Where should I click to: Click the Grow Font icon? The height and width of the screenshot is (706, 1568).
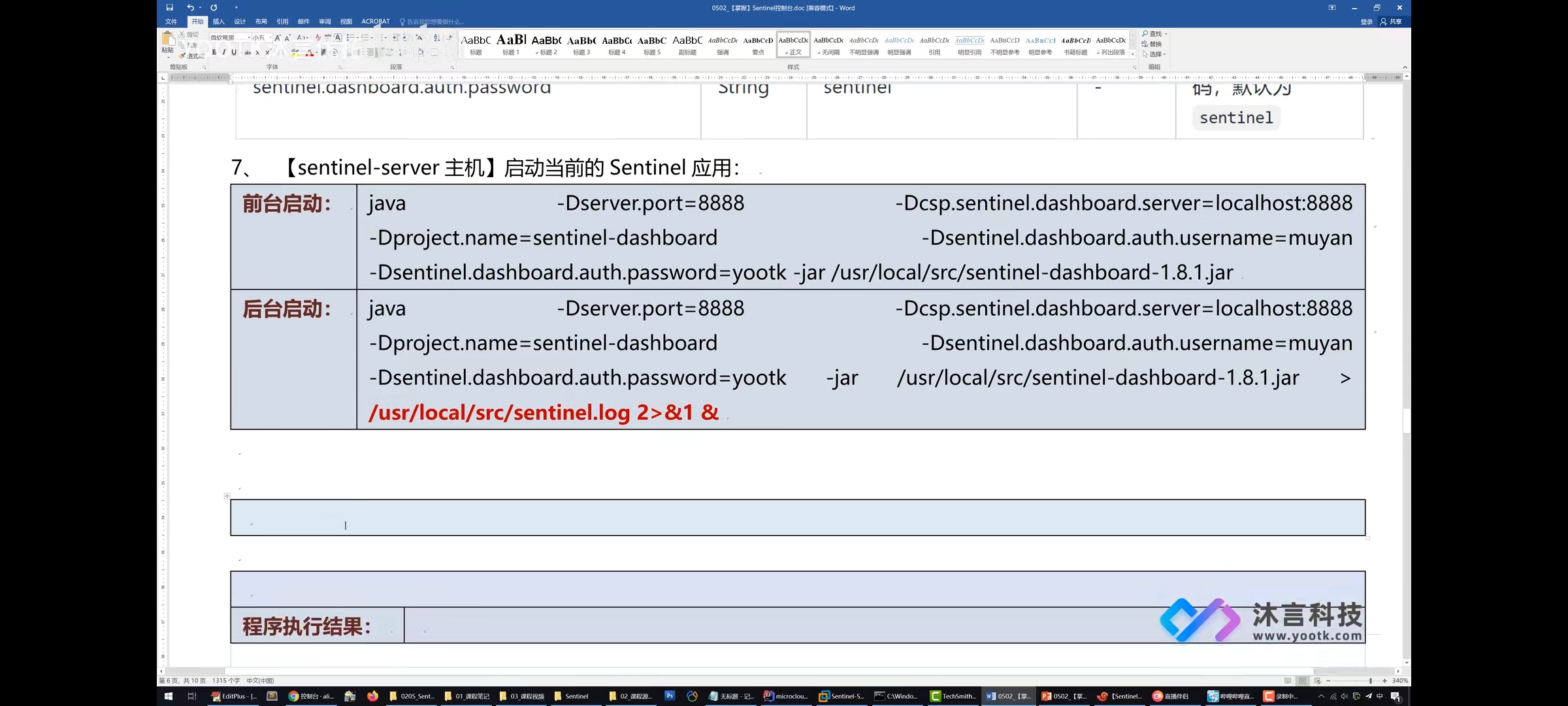(278, 38)
